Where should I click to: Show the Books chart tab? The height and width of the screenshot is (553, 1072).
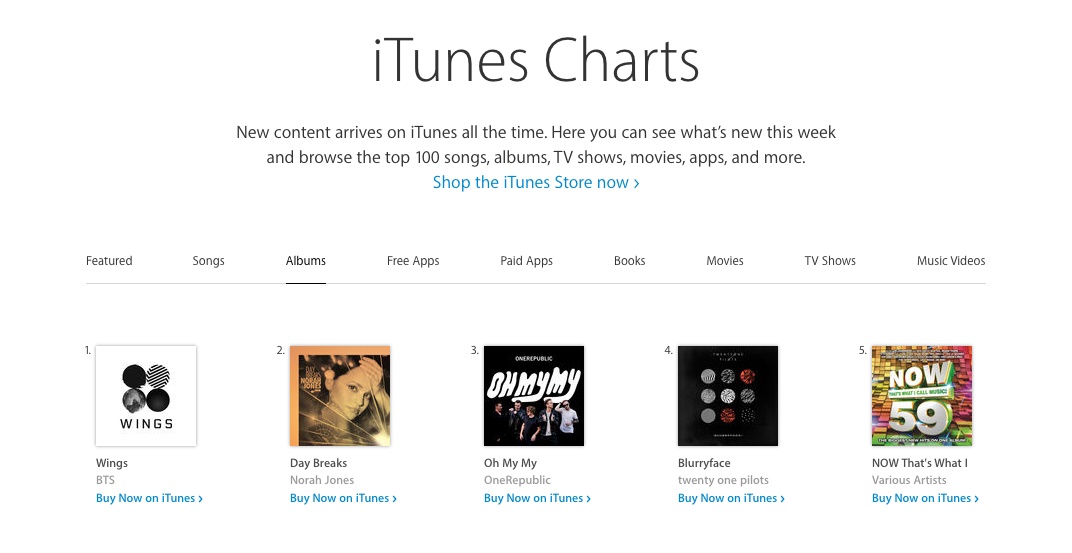pos(630,261)
